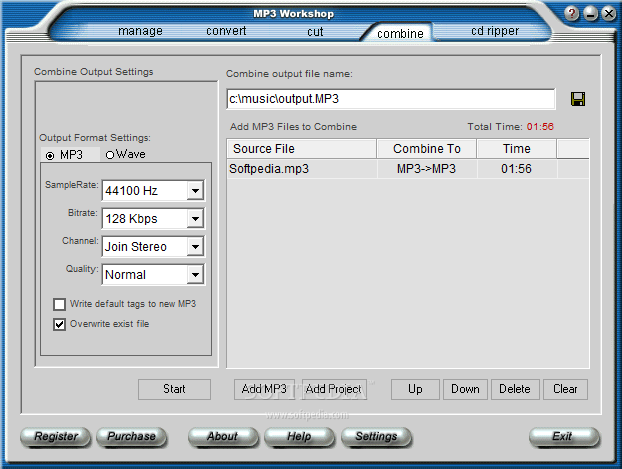Viewport: 622px width, 469px height.
Task: Minimize the MP3 Workshop window
Action: point(590,14)
